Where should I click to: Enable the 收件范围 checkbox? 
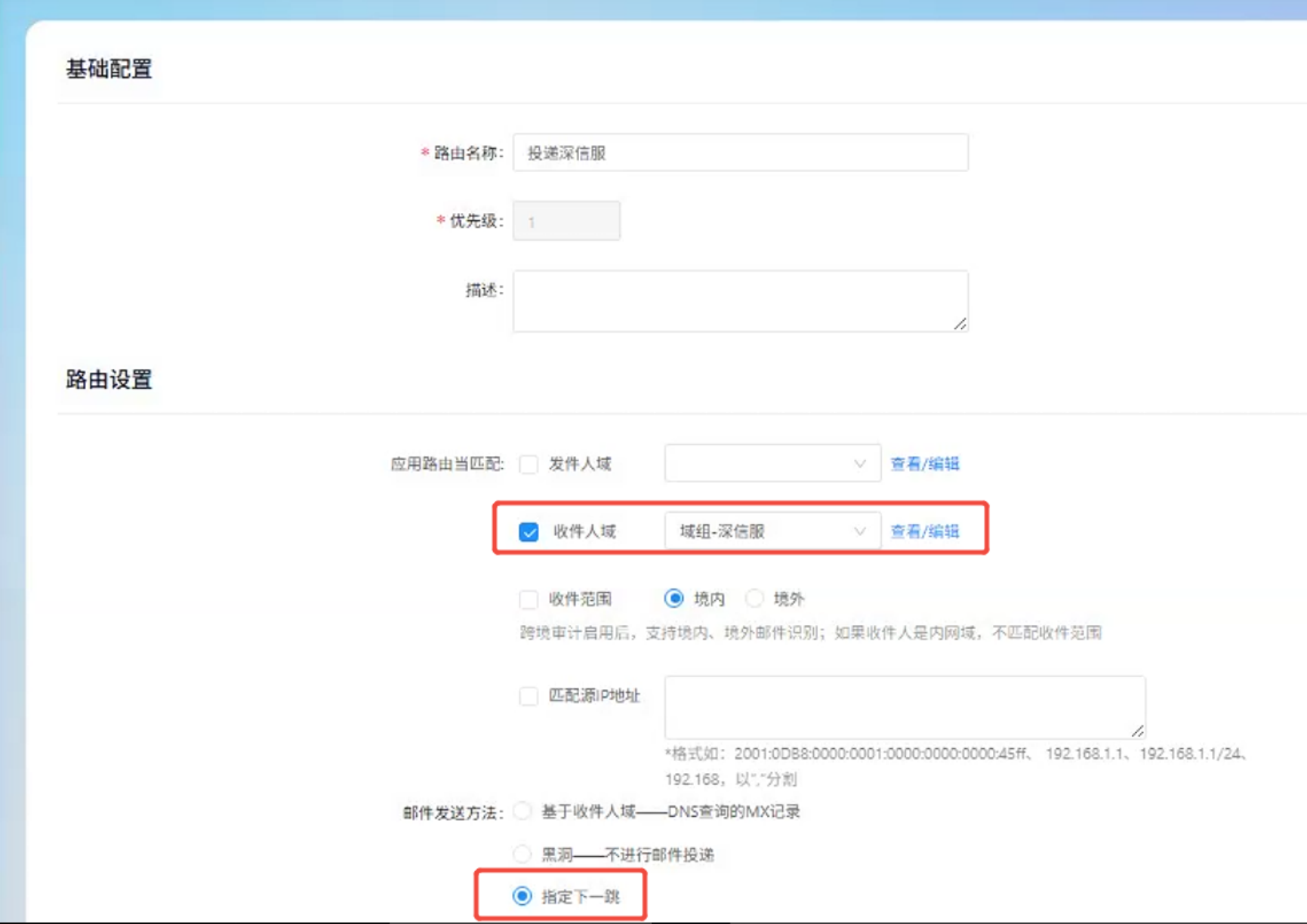(529, 599)
